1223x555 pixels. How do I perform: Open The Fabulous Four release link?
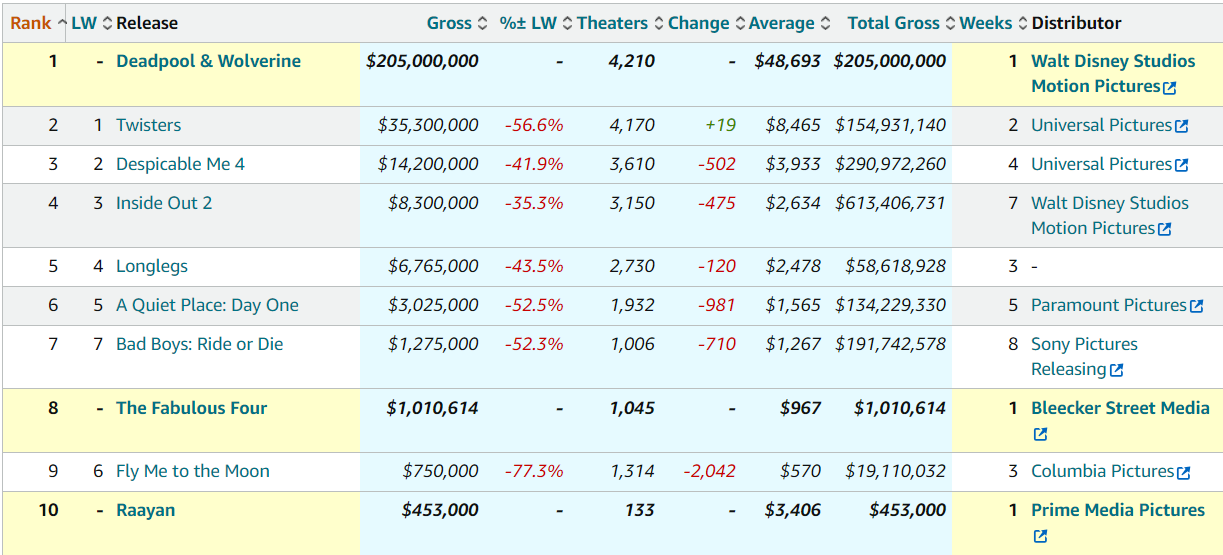191,408
